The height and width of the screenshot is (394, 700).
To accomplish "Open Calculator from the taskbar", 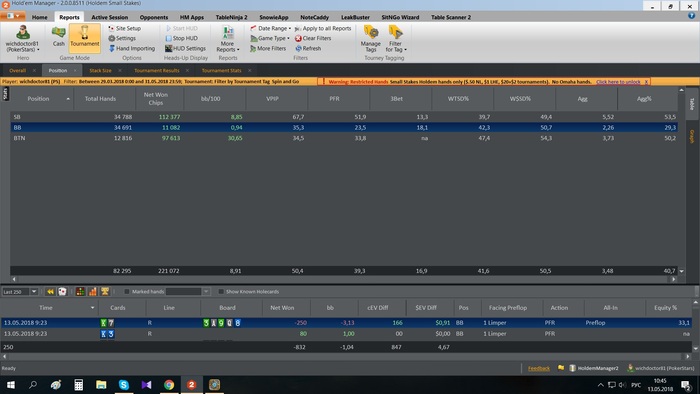I will pos(79,385).
